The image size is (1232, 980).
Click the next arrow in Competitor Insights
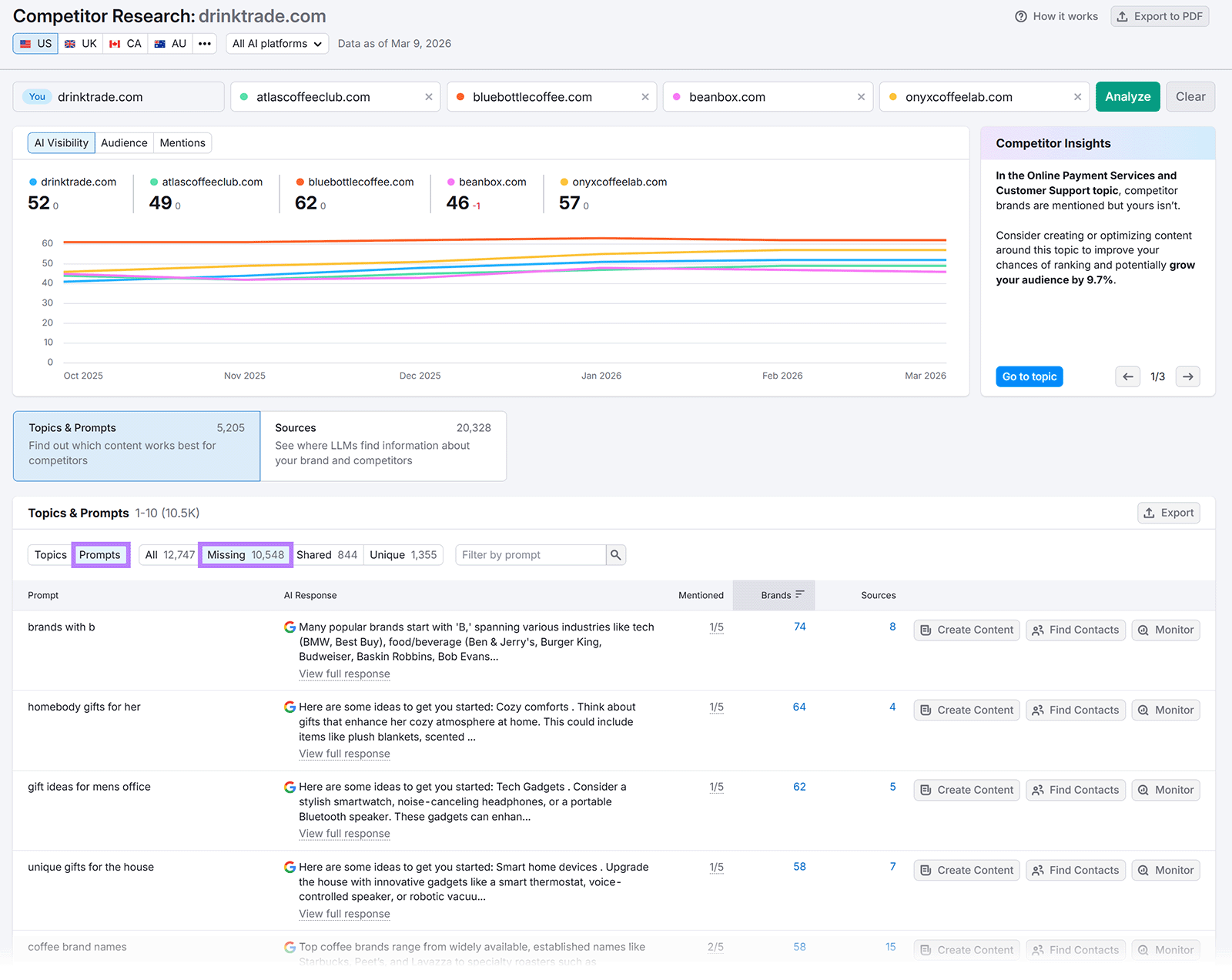(x=1187, y=376)
